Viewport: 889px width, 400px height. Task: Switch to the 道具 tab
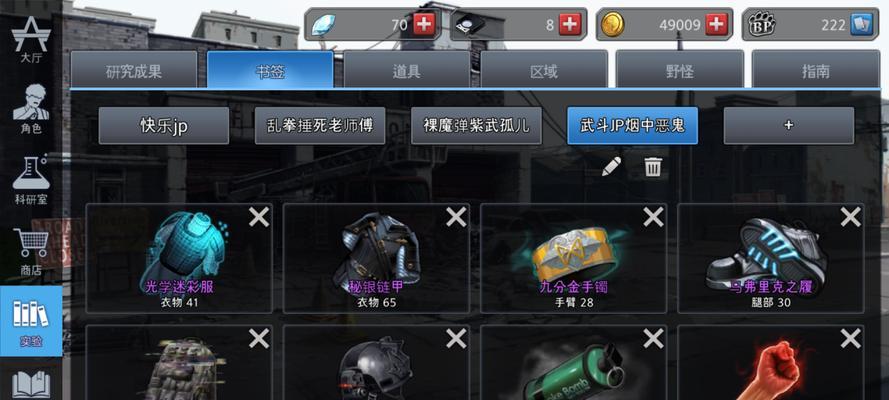407,70
